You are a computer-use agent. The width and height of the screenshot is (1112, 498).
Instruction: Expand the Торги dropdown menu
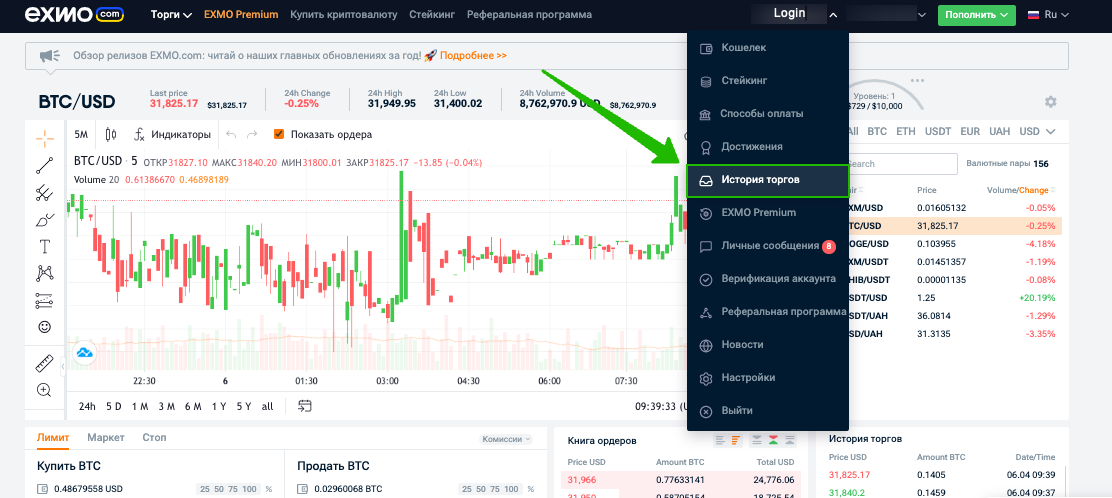click(171, 14)
